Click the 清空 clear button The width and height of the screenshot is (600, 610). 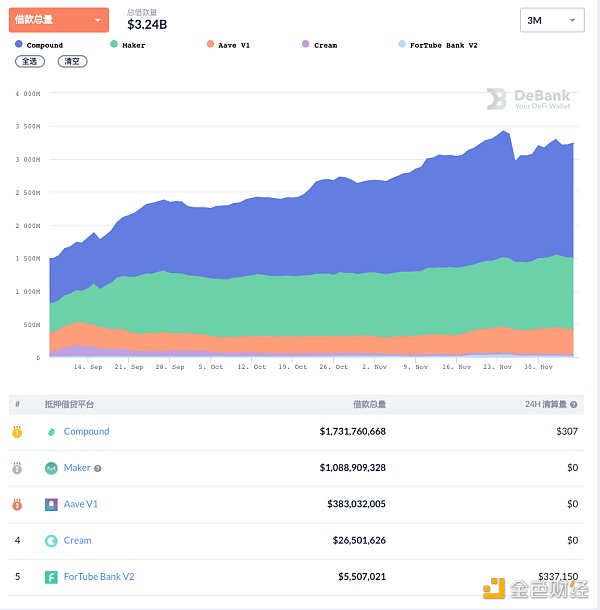(72, 61)
